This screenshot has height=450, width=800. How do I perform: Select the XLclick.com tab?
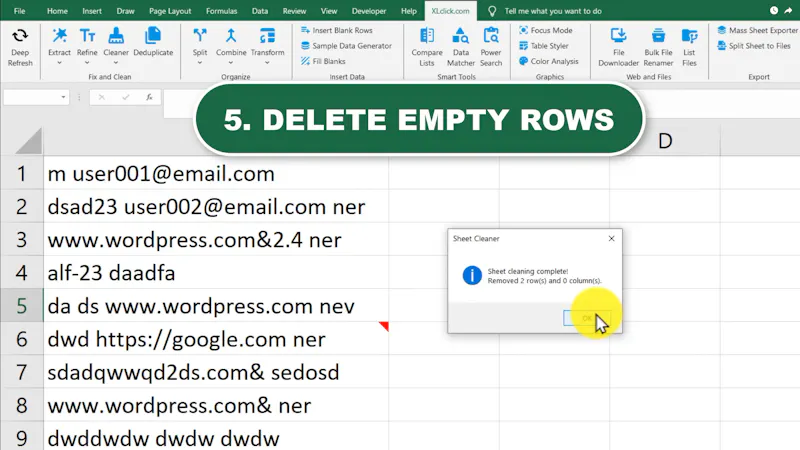pyautogui.click(x=450, y=11)
